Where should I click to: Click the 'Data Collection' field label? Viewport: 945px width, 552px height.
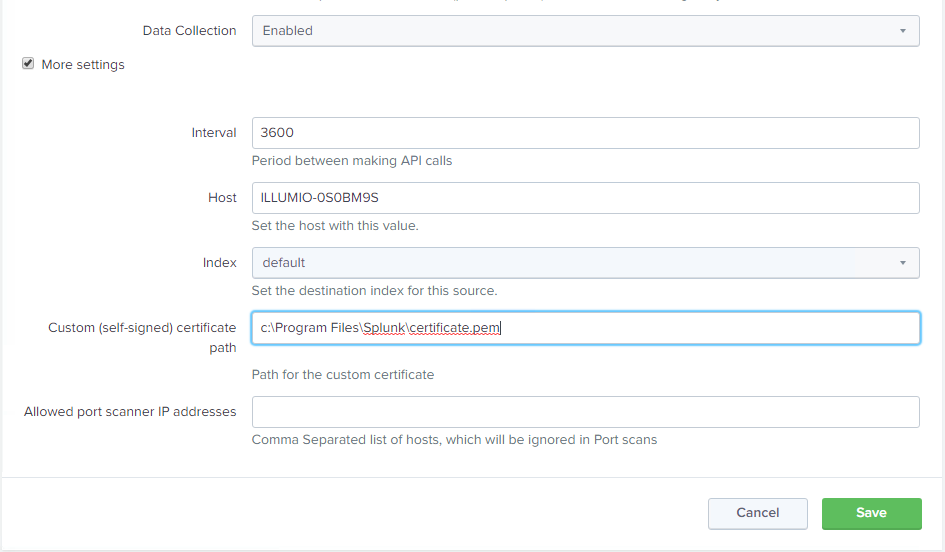click(x=189, y=31)
